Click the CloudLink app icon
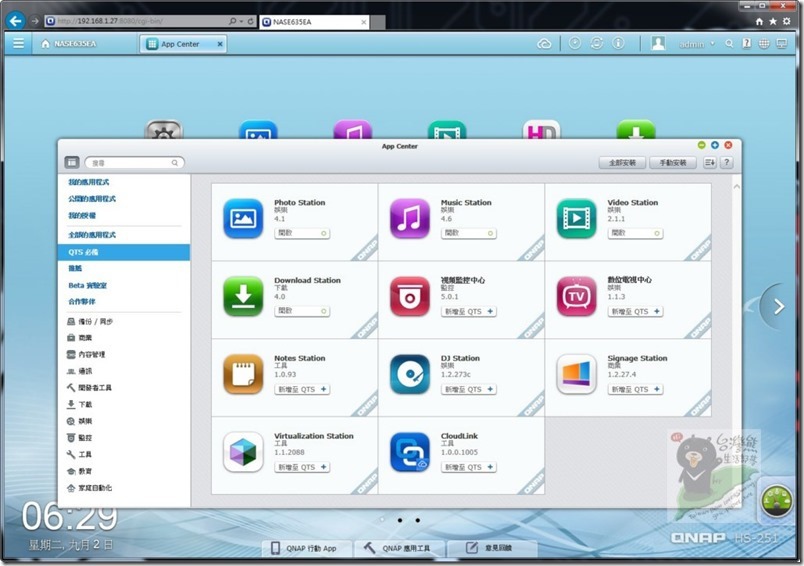 (x=410, y=452)
